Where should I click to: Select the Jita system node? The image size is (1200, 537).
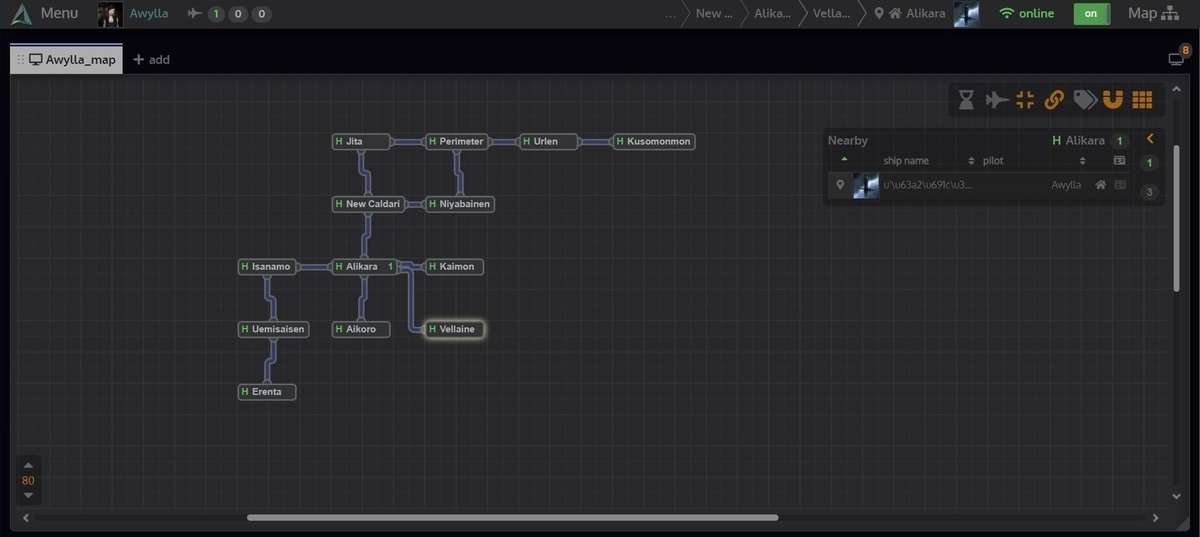[x=361, y=141]
